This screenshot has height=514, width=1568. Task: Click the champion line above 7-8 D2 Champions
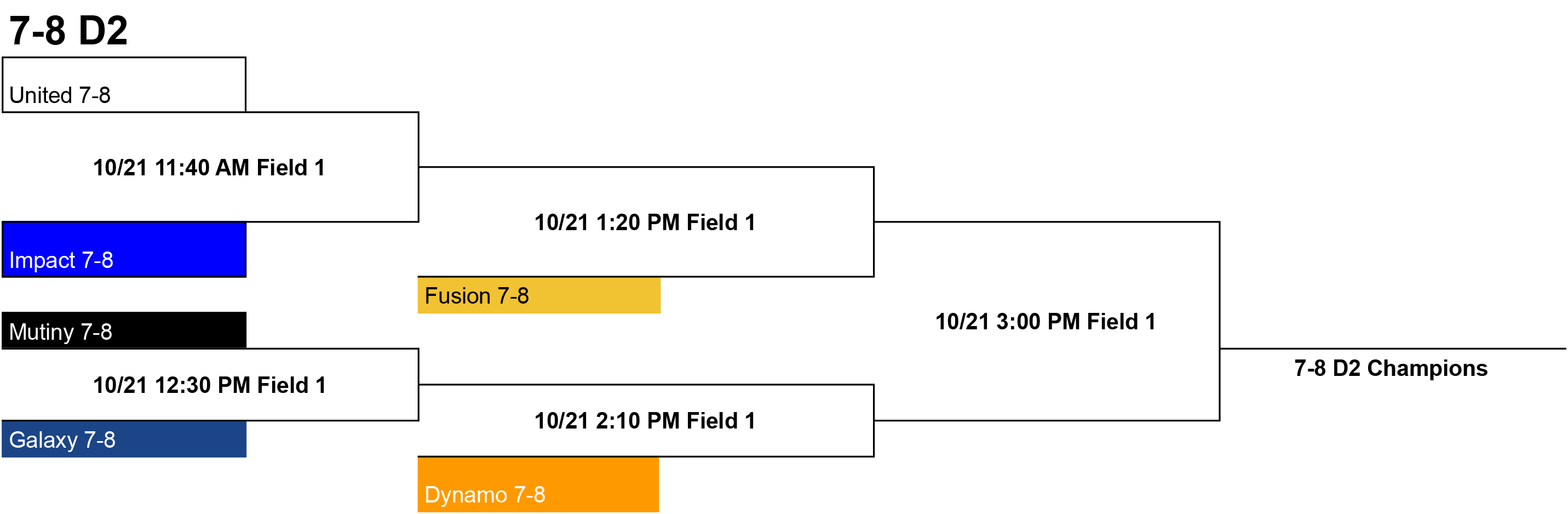1393,349
